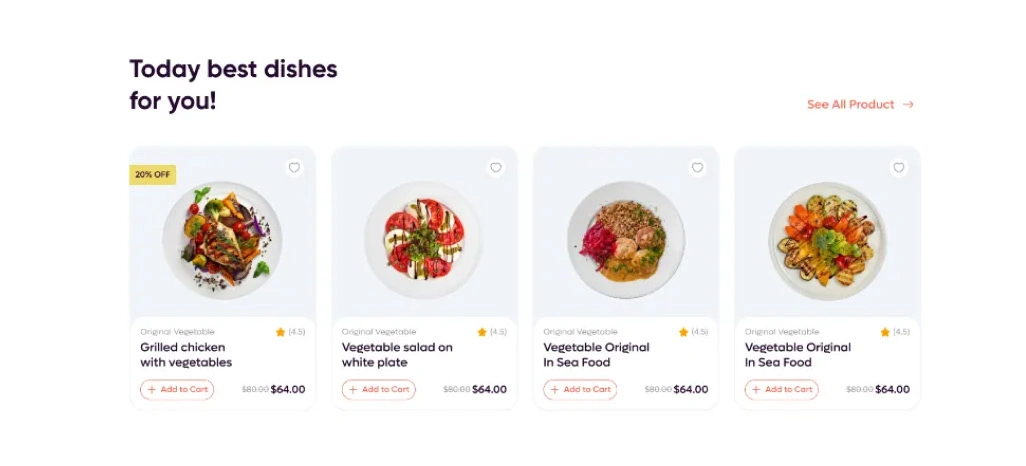Add Grilled chicken with vegetables to cart
This screenshot has height=466, width=1026.
177,390
